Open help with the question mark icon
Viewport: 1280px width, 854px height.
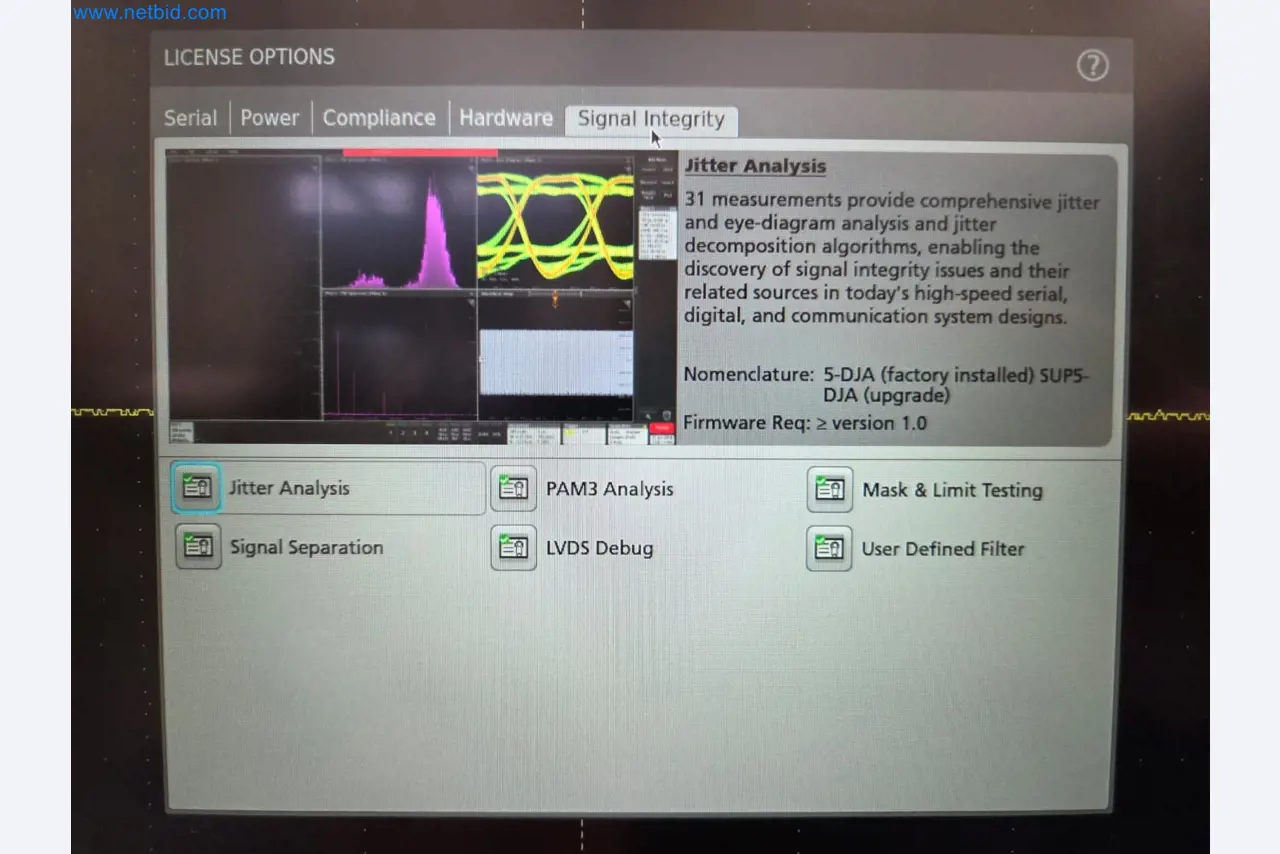(x=1092, y=66)
